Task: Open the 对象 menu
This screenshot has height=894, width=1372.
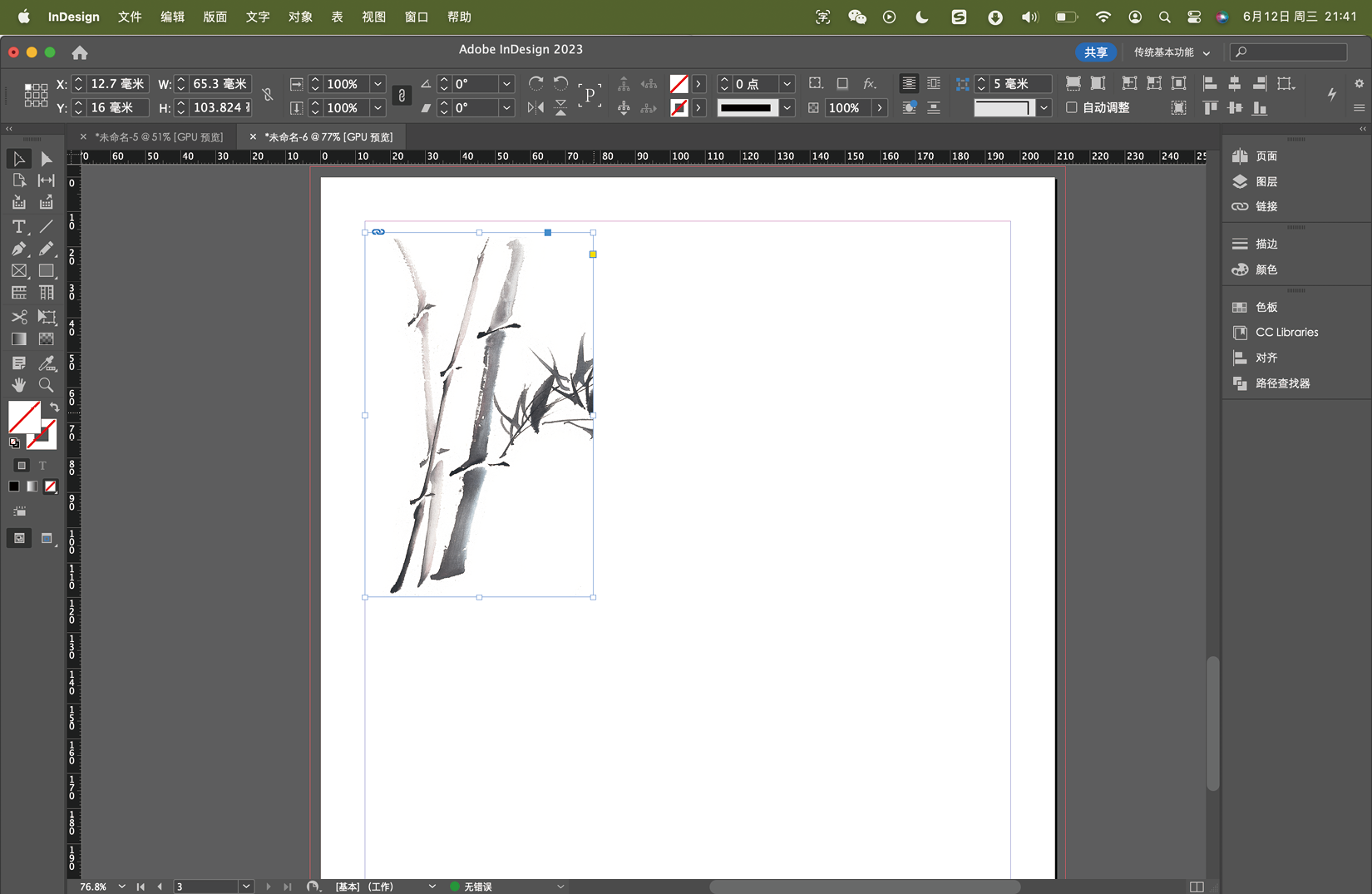Action: click(x=300, y=17)
